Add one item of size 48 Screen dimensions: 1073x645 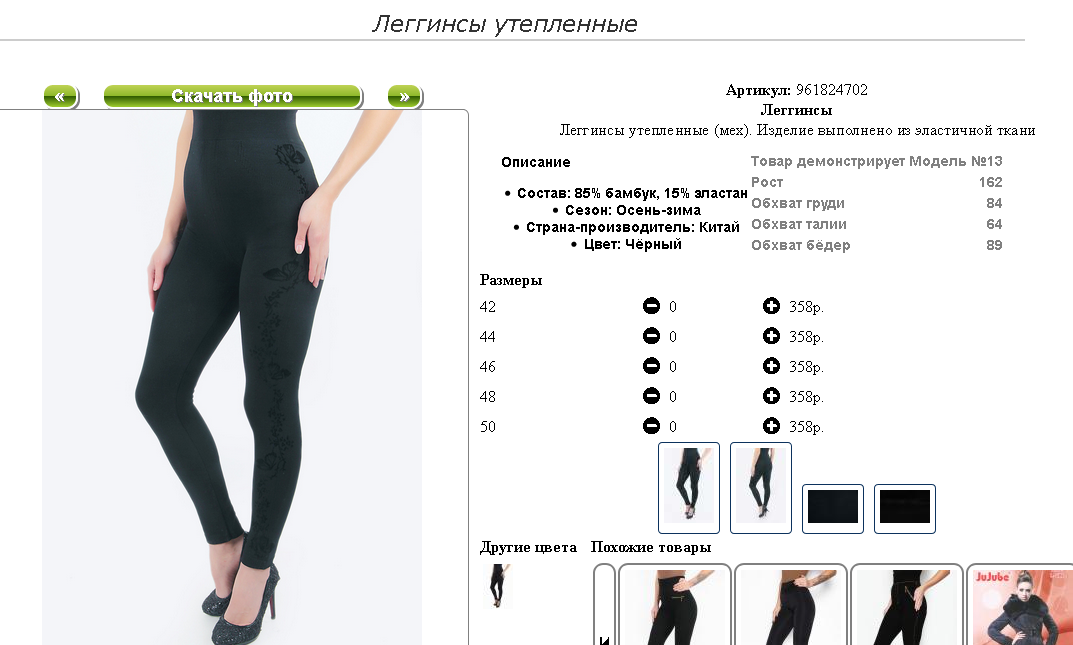pos(771,396)
